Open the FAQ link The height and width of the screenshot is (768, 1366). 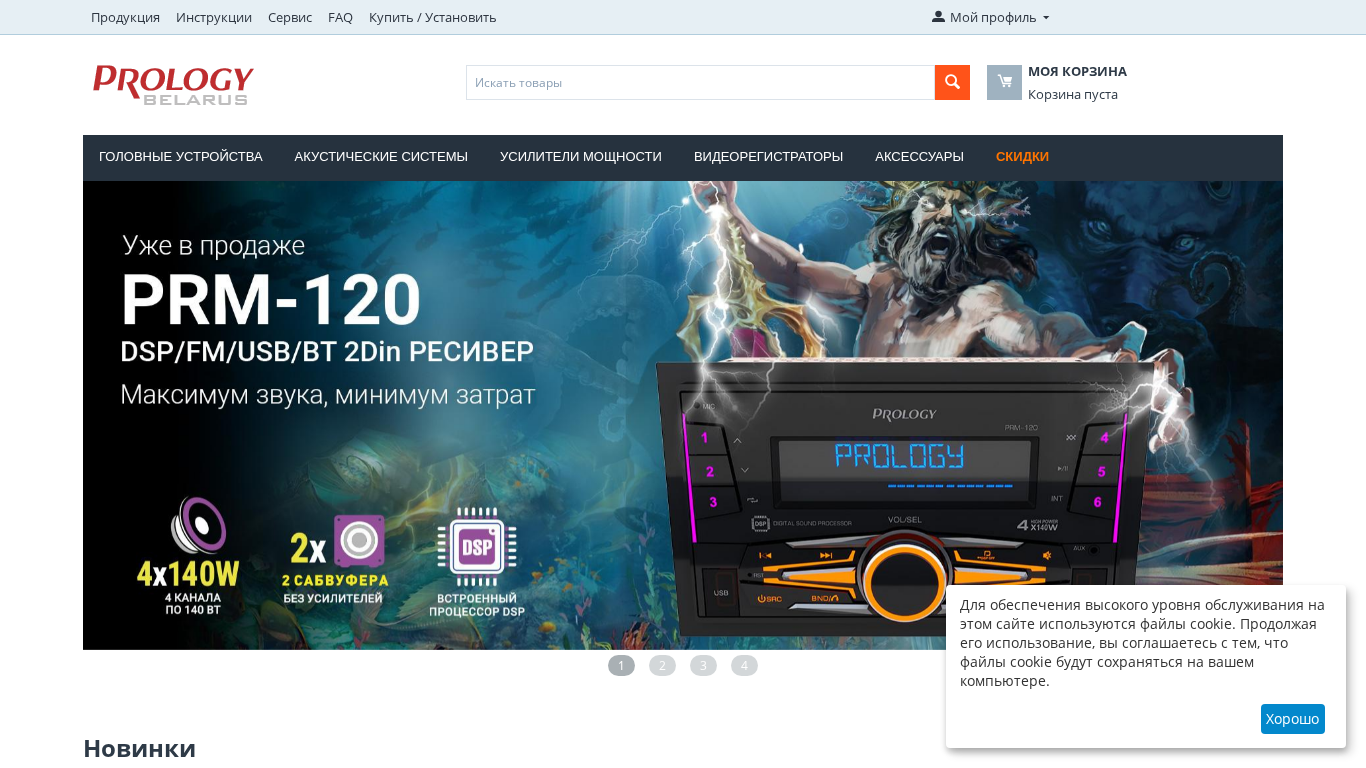[340, 17]
